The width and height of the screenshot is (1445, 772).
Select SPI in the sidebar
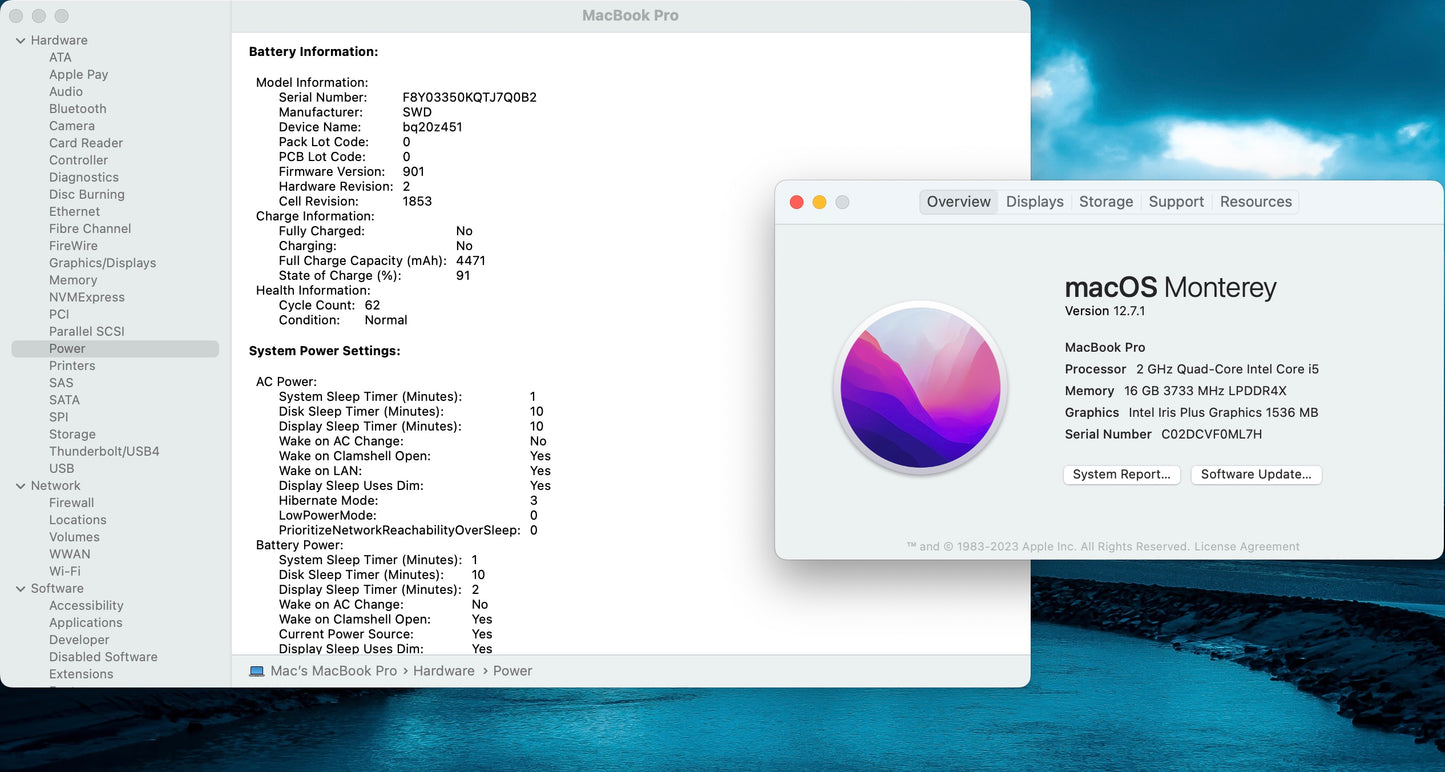tap(59, 418)
